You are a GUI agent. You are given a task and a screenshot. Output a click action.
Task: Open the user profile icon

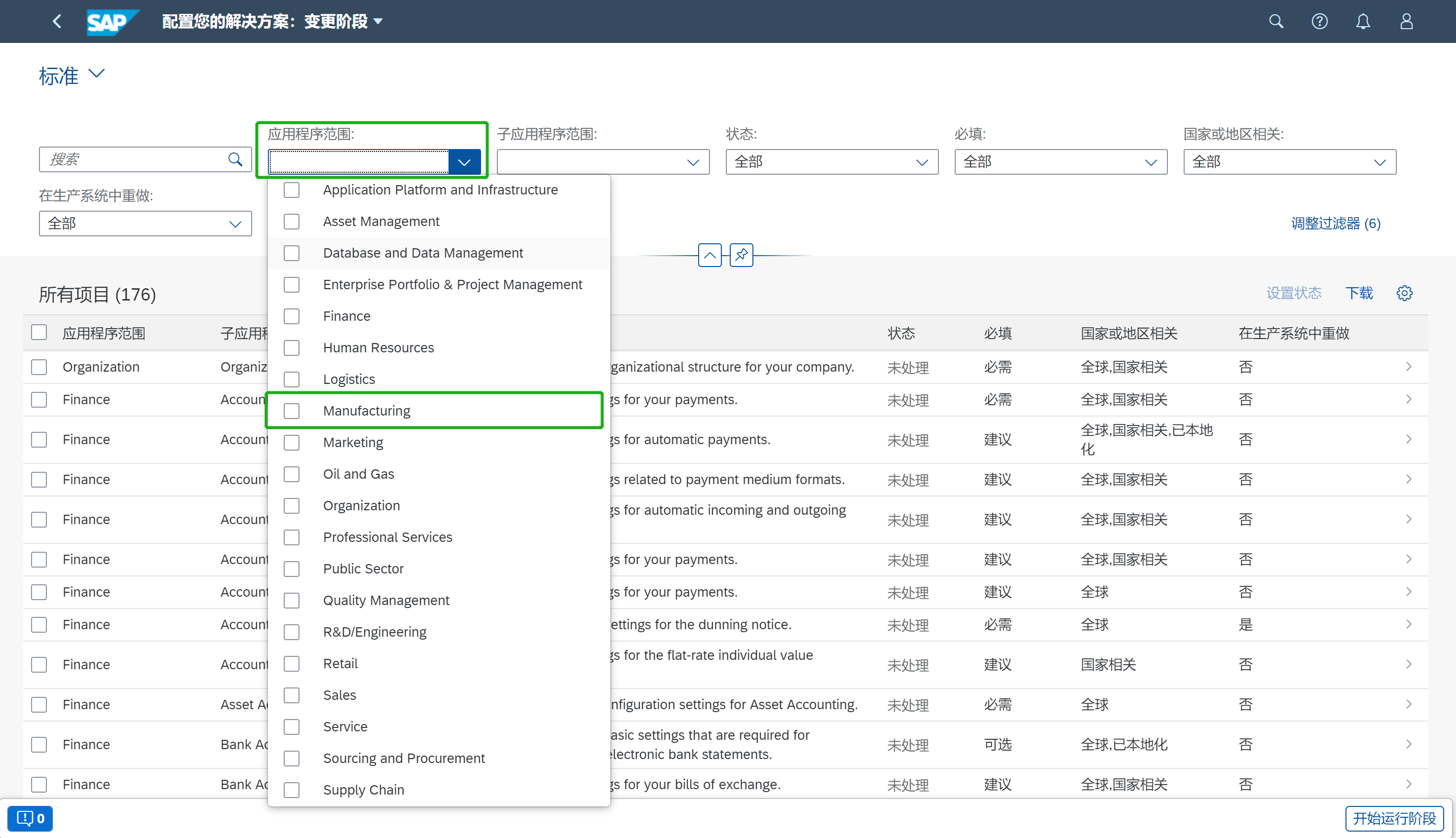(1406, 21)
